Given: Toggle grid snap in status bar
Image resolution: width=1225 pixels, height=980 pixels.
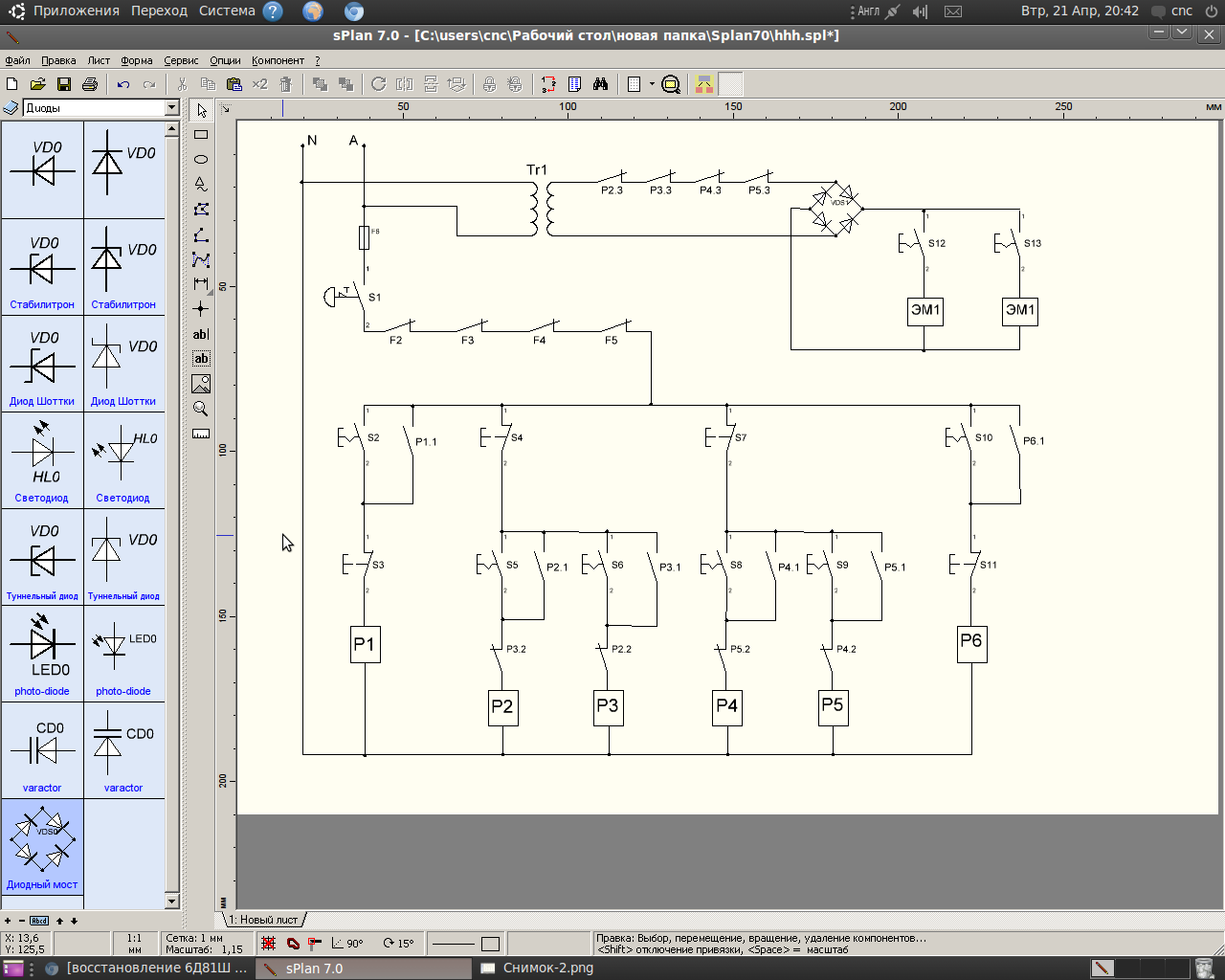Looking at the screenshot, I should [x=269, y=944].
